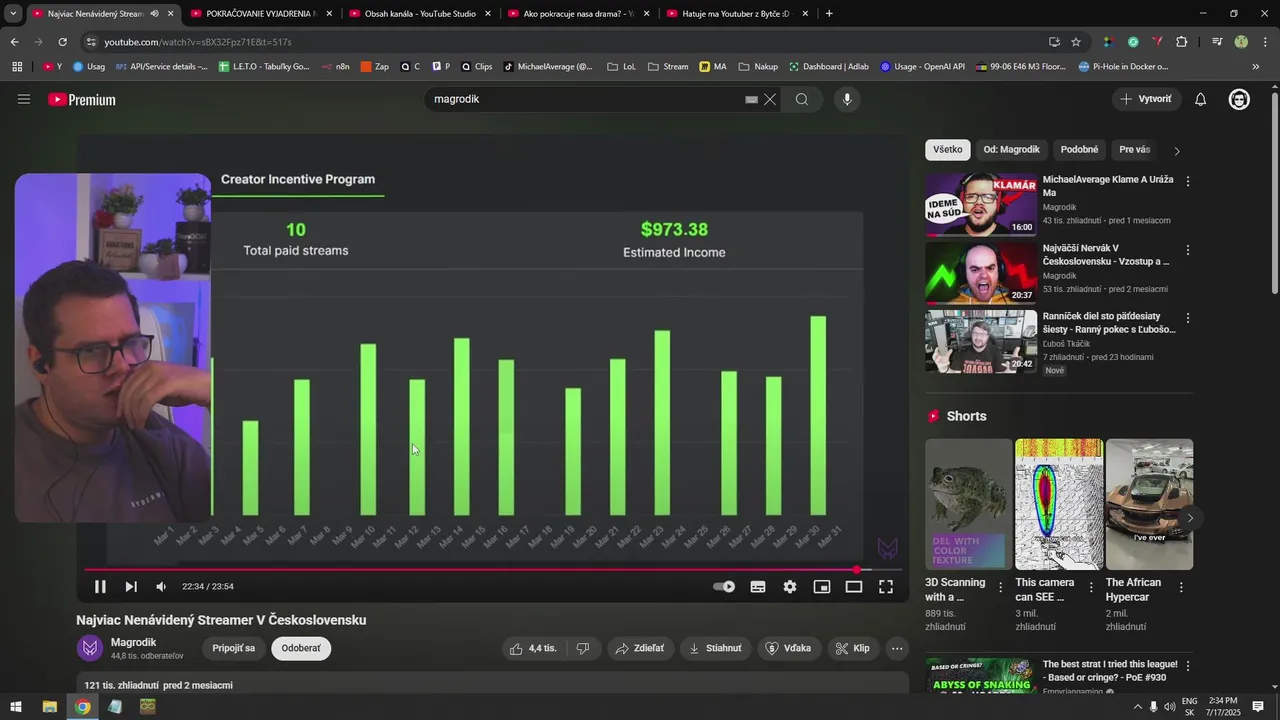Open Magrodik channel avatar

pyautogui.click(x=90, y=648)
